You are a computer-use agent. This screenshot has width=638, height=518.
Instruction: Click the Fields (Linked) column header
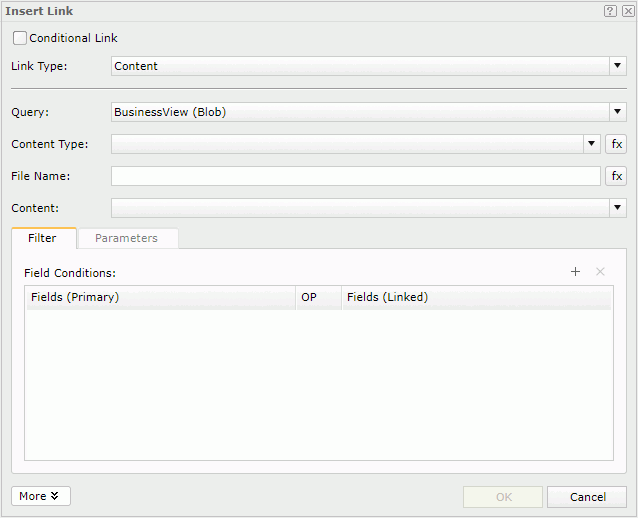pos(475,297)
